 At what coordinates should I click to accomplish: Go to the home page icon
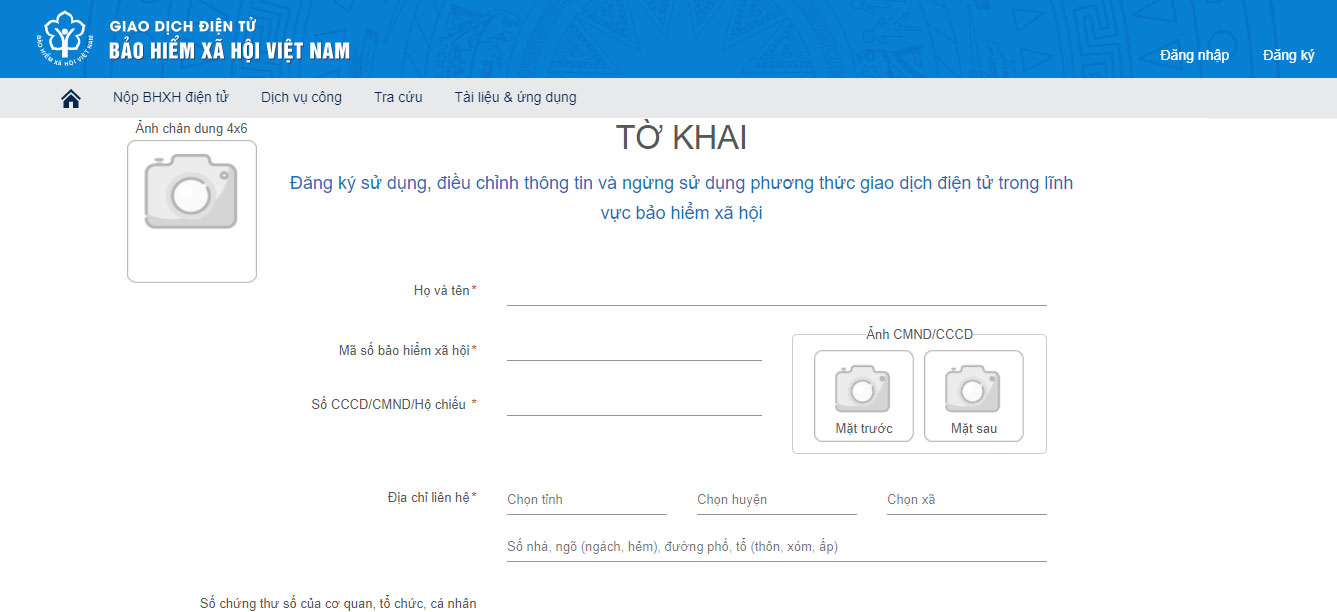[x=71, y=98]
